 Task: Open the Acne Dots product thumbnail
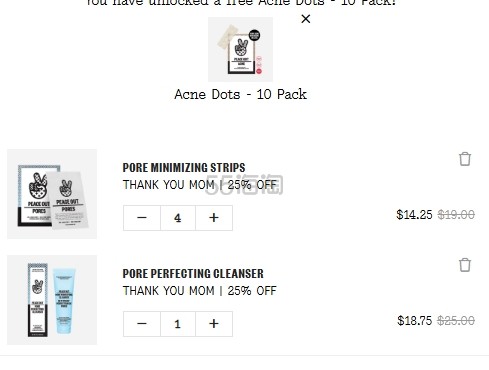pyautogui.click(x=240, y=49)
